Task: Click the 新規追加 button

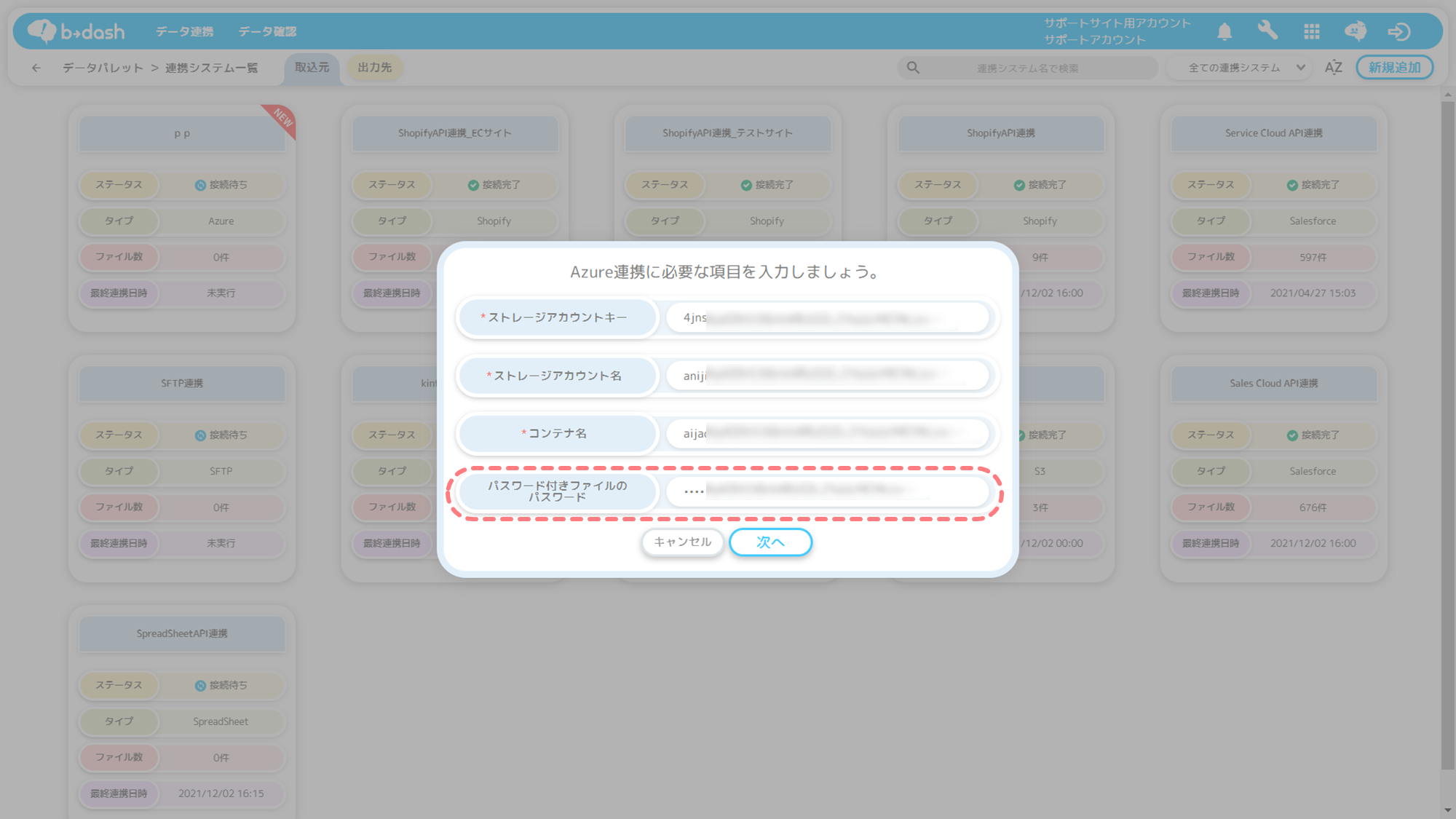Action: (x=1394, y=68)
